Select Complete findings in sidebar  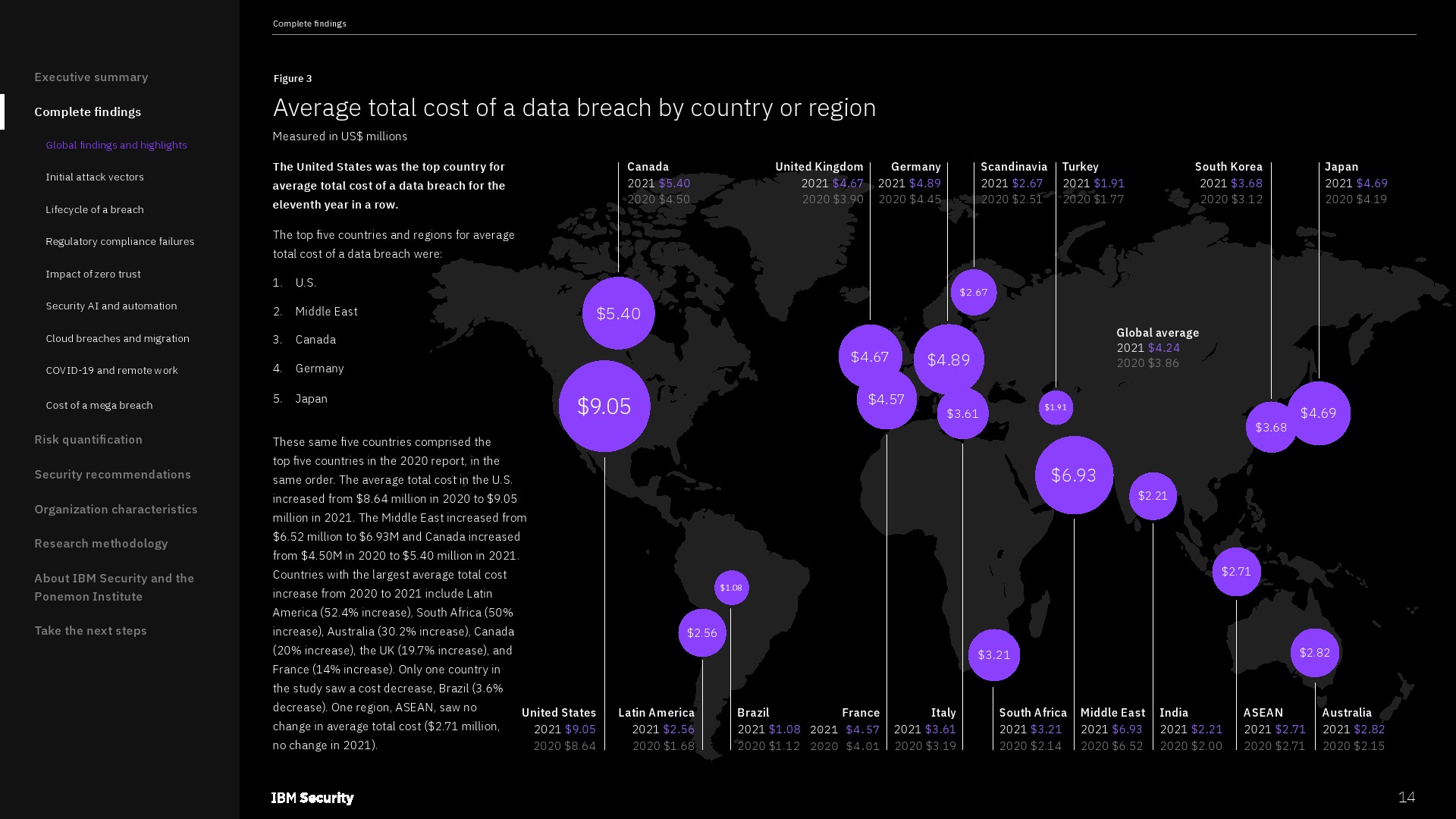88,112
